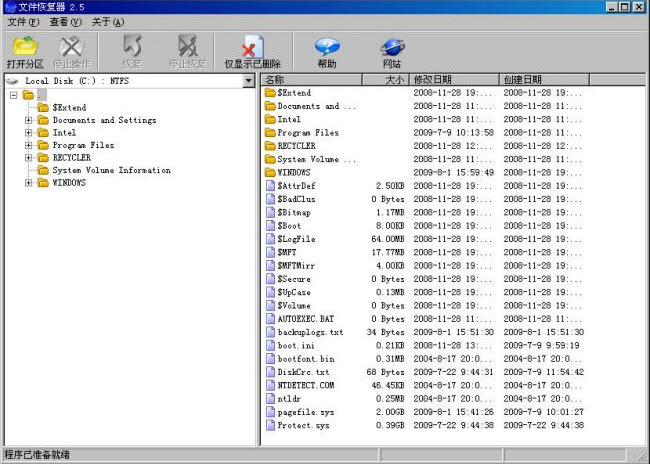
Task: Click the 打开分区 open partition icon
Action: [25, 46]
